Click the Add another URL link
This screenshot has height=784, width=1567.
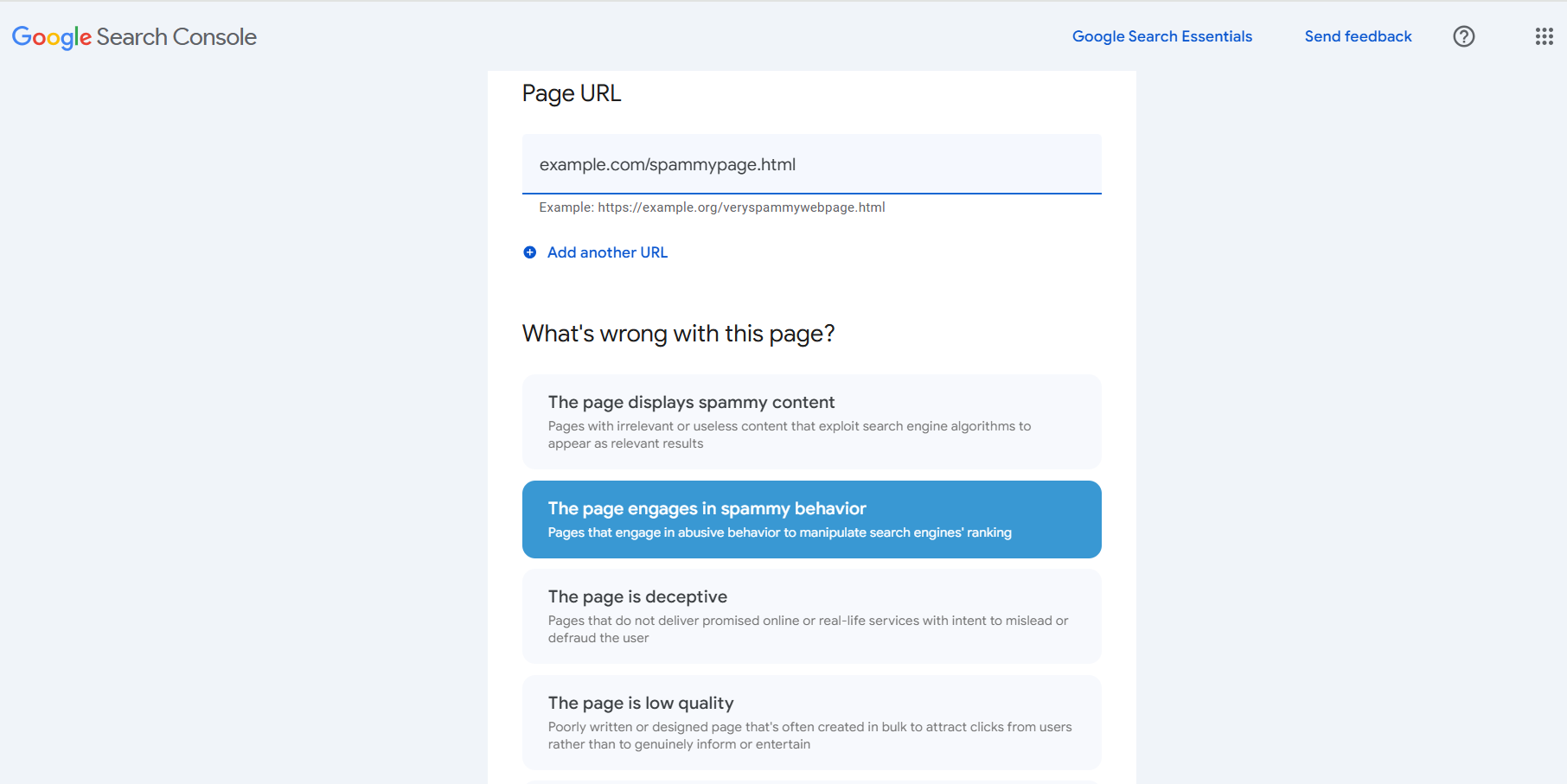click(607, 252)
